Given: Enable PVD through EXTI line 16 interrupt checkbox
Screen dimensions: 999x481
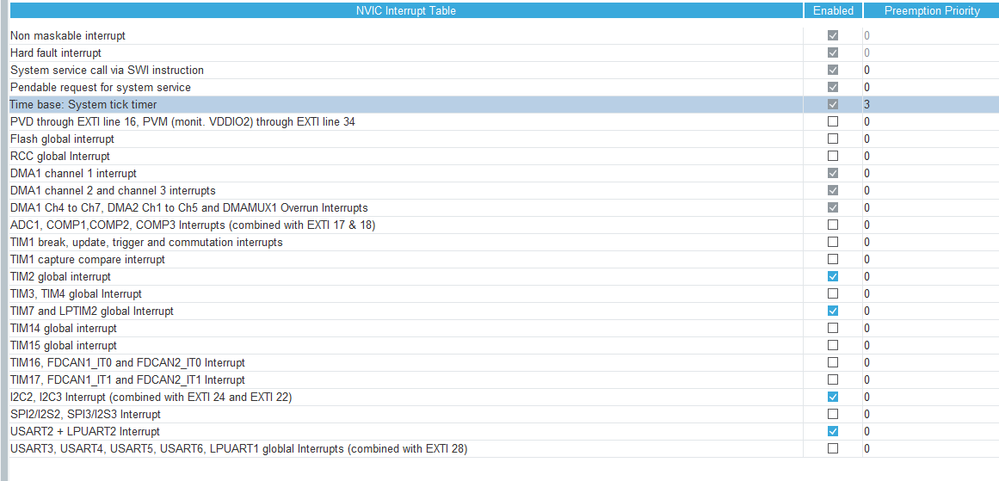Looking at the screenshot, I should pos(833,122).
